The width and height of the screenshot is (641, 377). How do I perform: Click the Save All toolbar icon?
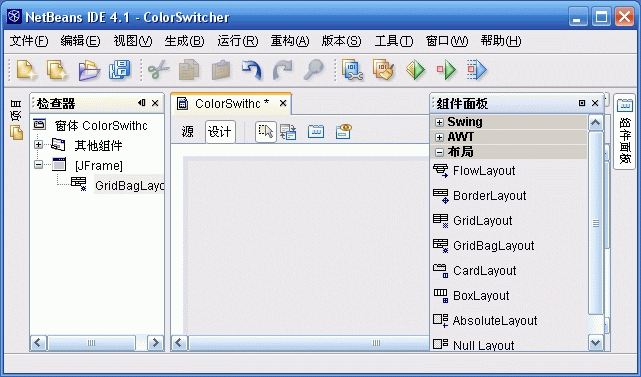(120, 70)
